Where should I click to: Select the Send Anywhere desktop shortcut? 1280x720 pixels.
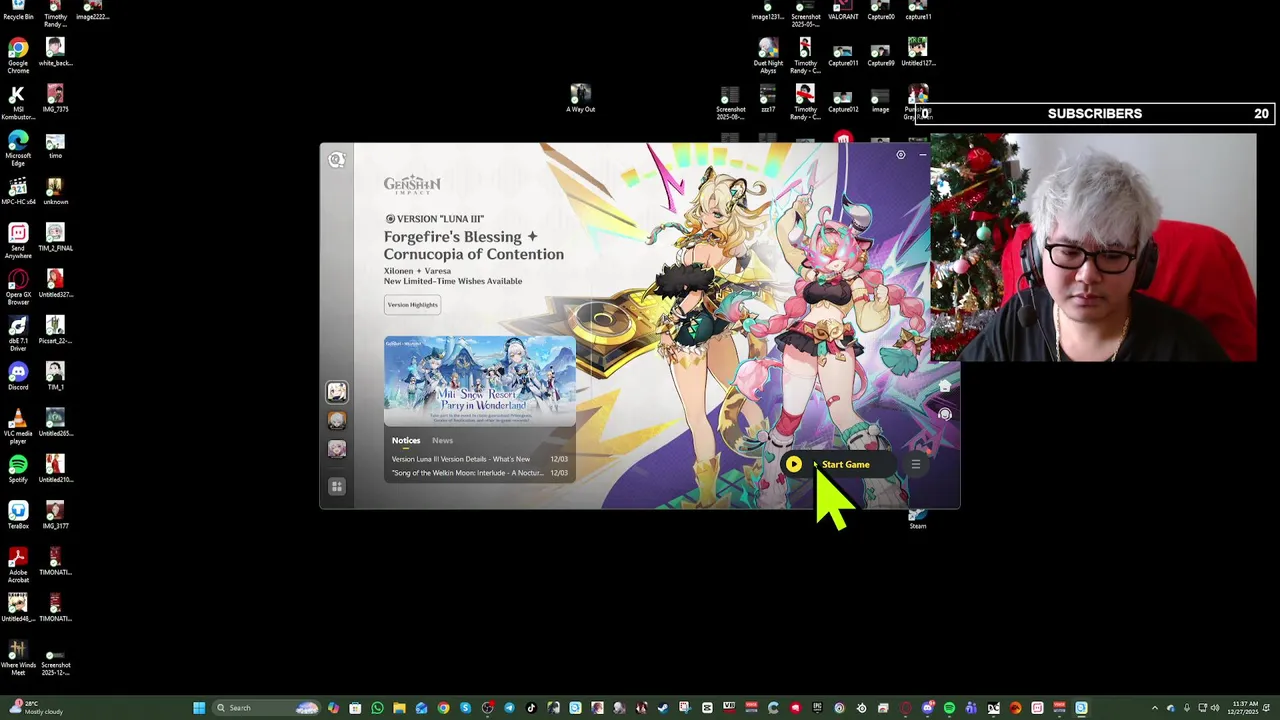[x=18, y=241]
